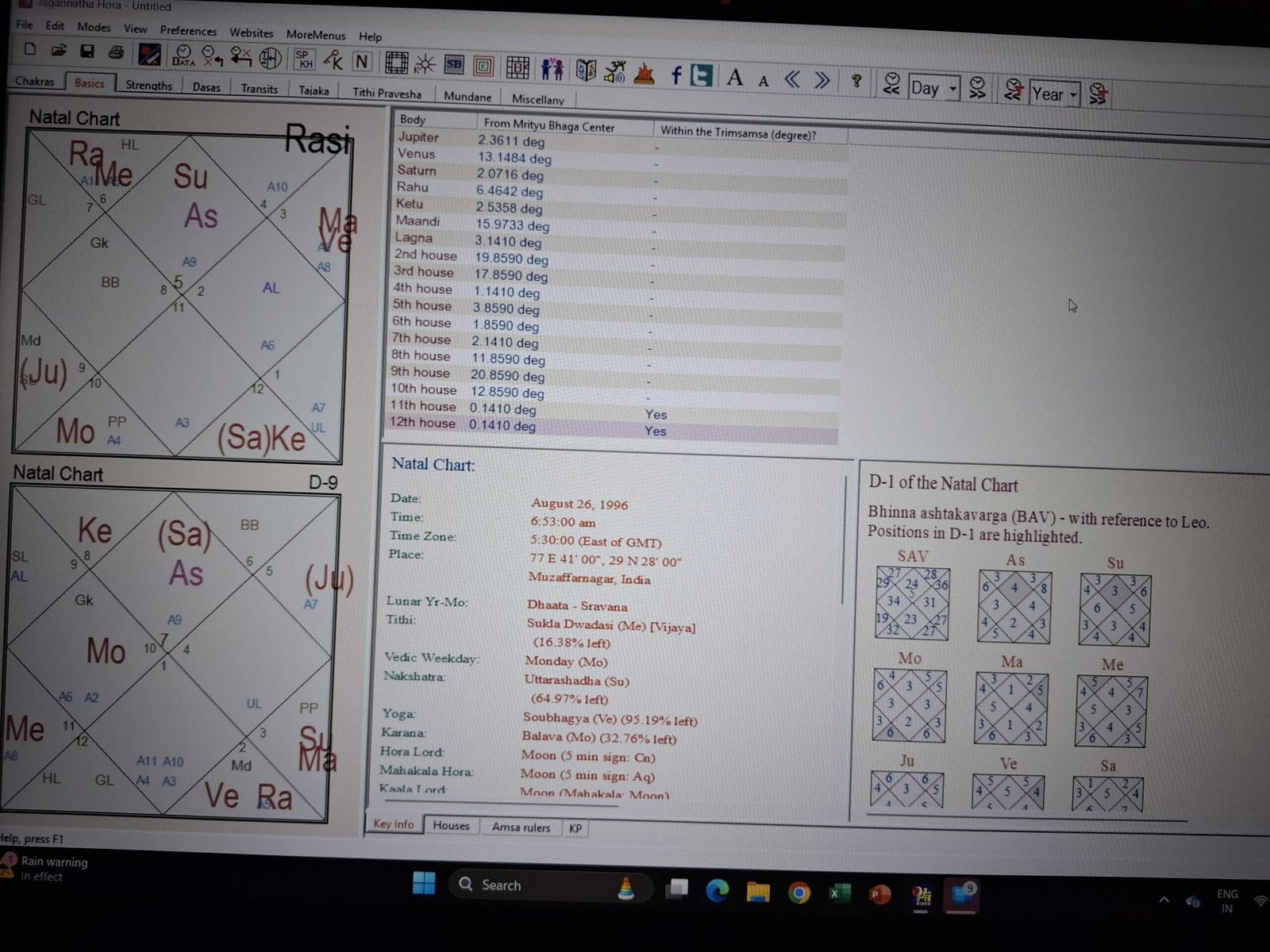The height and width of the screenshot is (952, 1270).
Task: Click the yellow question mark help icon
Action: tap(856, 81)
